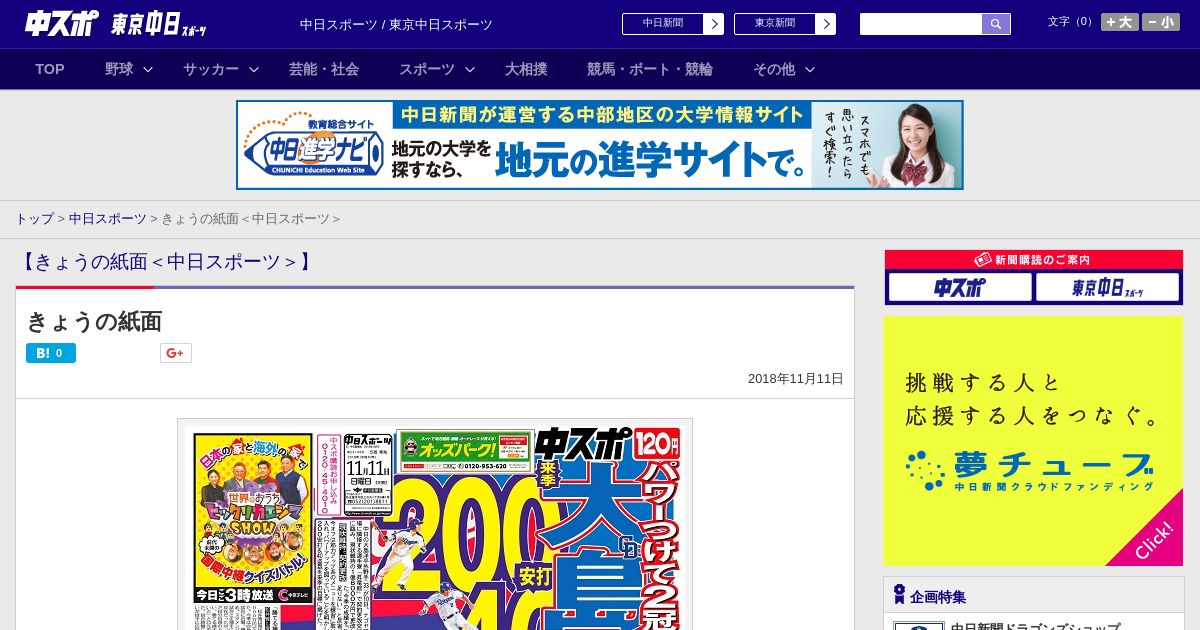Click the 中日進学ナビ banner advertisement
The width and height of the screenshot is (1200, 630).
tap(600, 145)
